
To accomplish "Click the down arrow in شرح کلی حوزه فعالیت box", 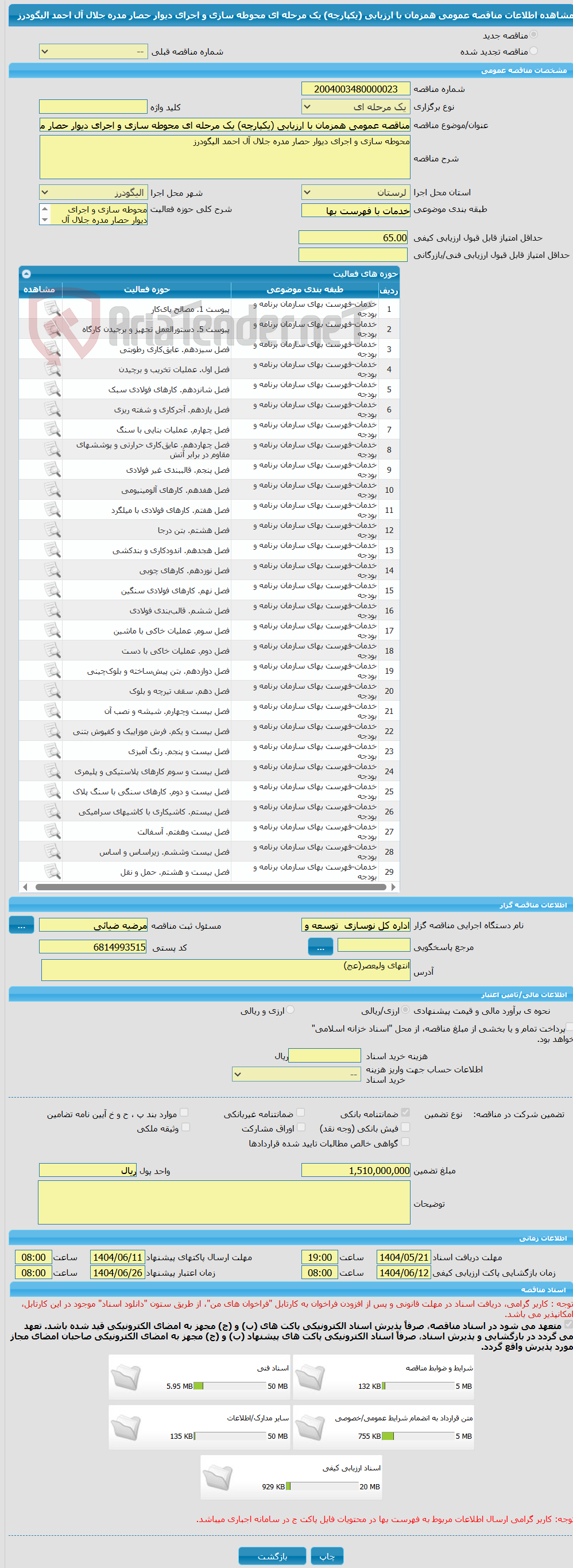I will [44, 220].
